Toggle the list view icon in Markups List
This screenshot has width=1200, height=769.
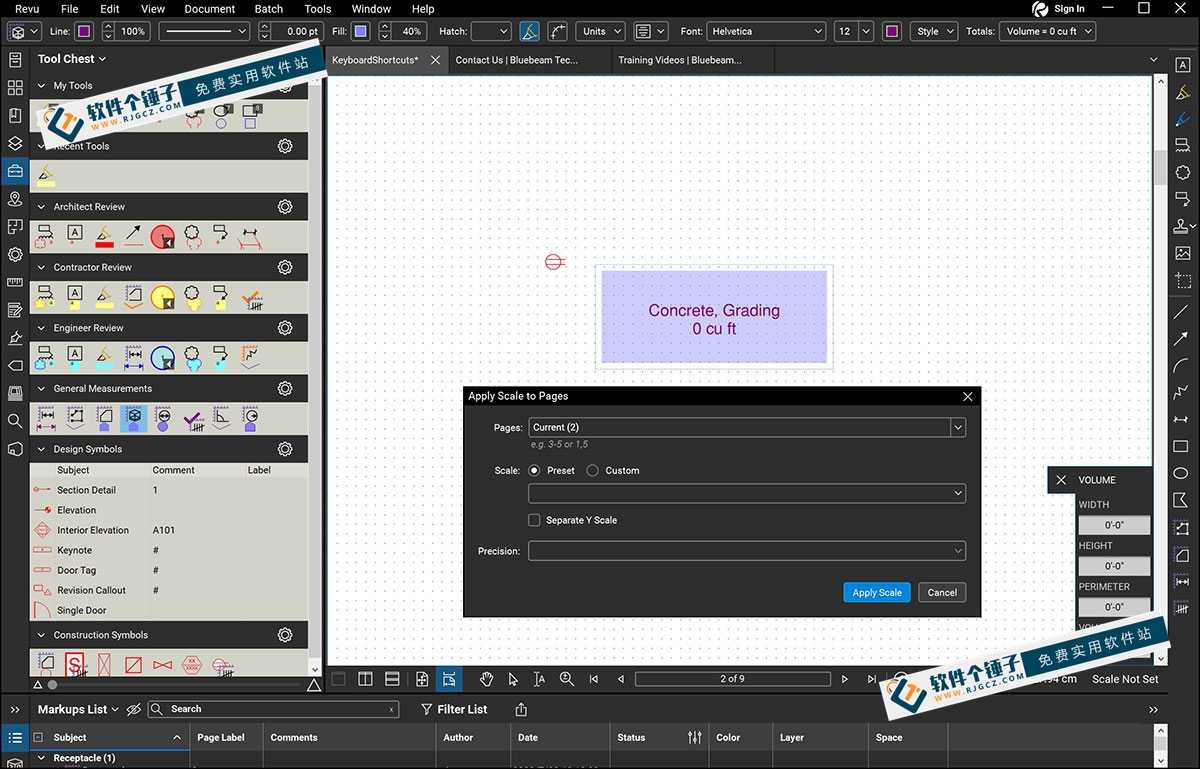[15, 738]
